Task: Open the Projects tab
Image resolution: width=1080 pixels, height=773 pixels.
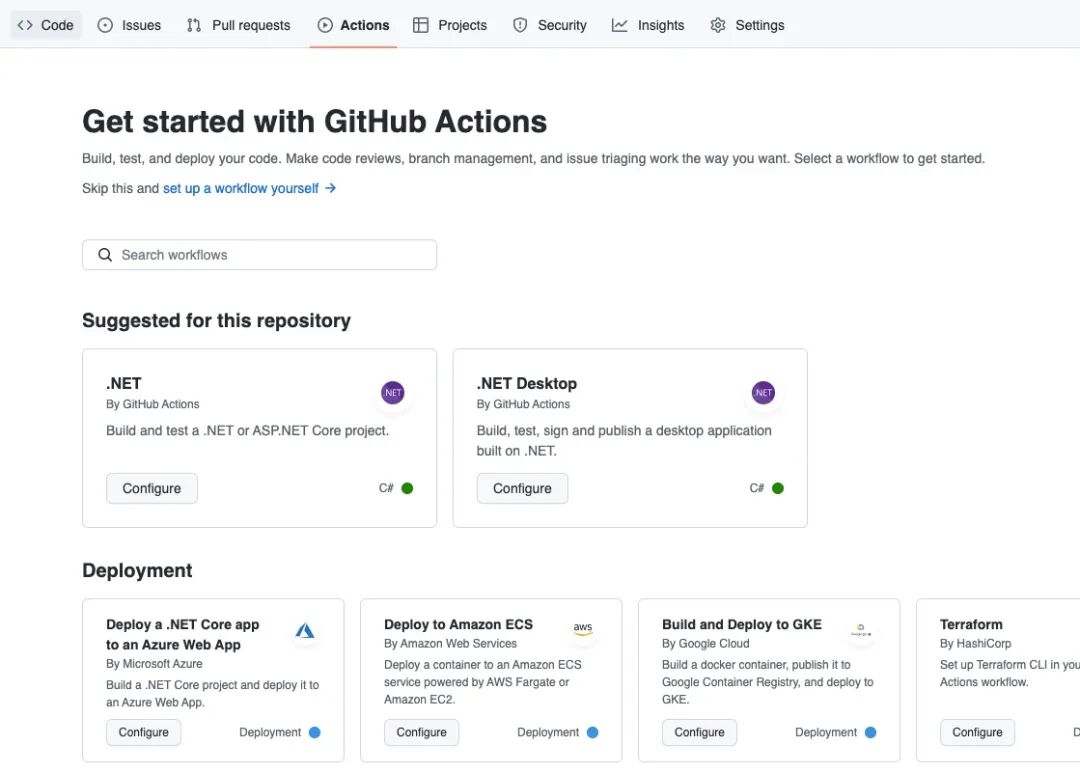Action: point(450,25)
